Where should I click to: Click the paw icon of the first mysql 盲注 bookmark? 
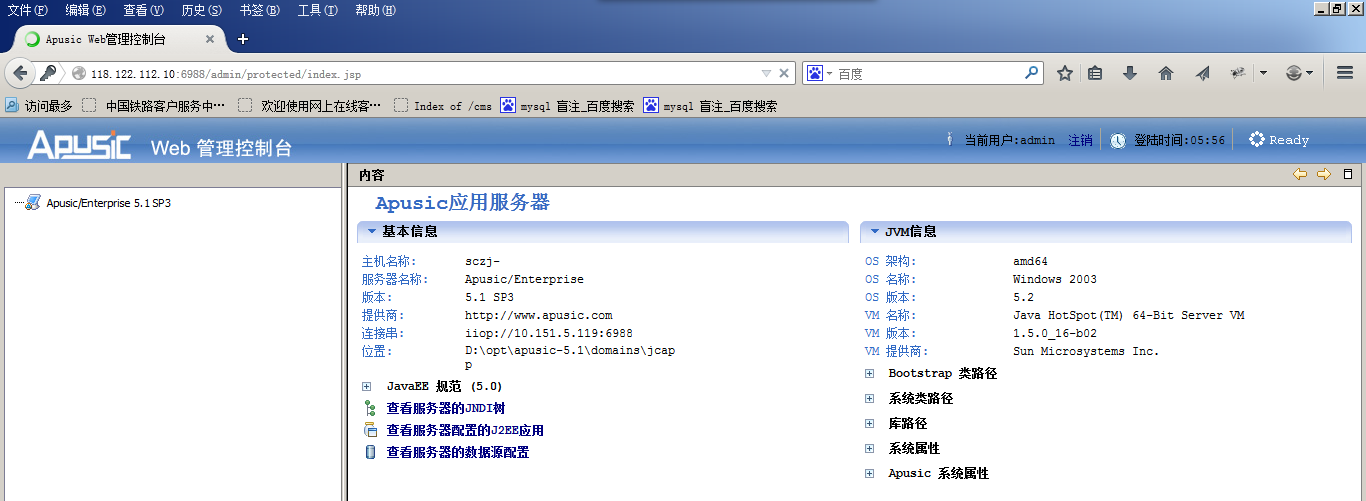(508, 105)
